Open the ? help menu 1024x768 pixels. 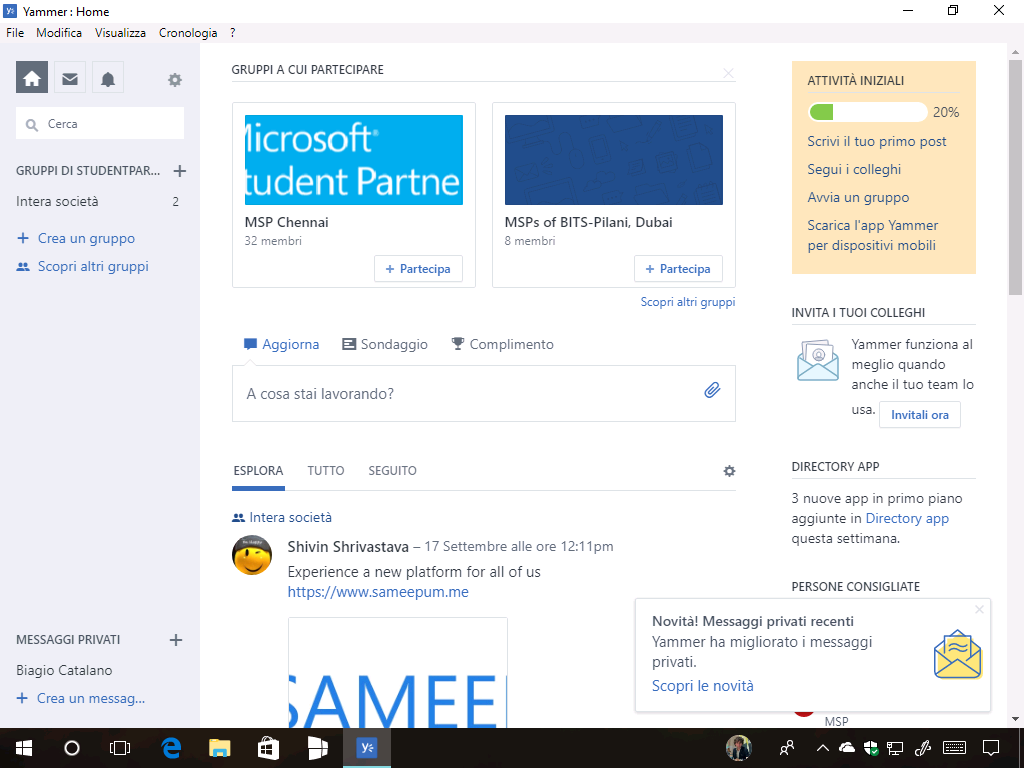232,33
